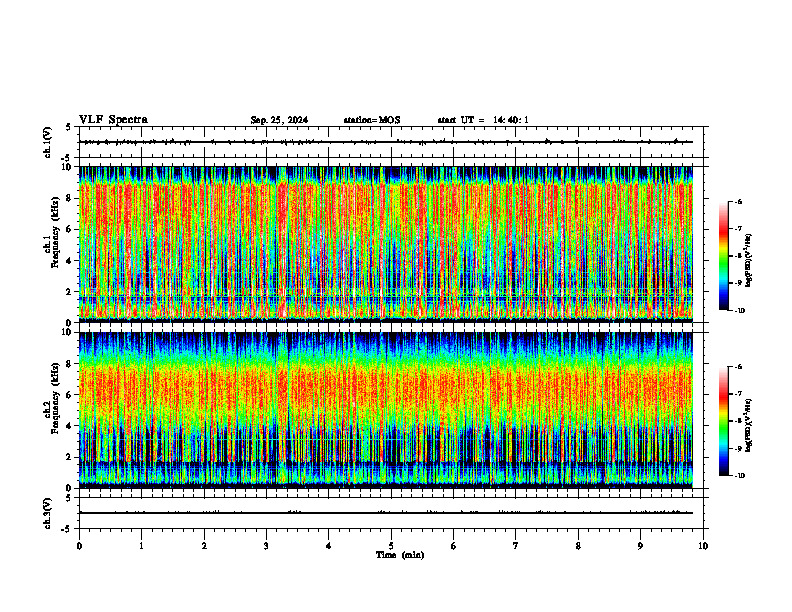
Task: Click time-axis tick label "6"
Action: click(454, 546)
